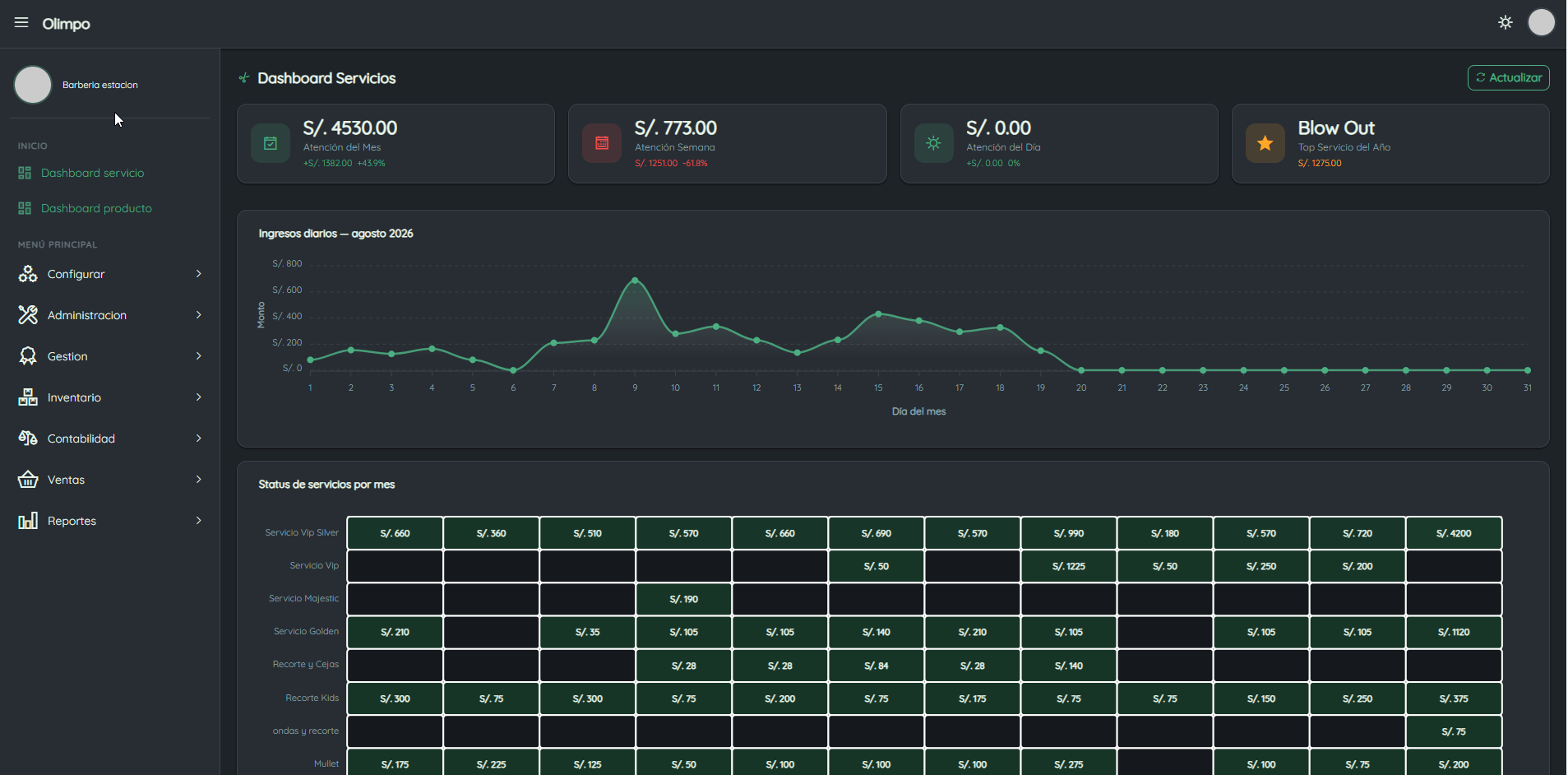This screenshot has width=1568, height=775.
Task: Expand the Contabilidad chevron
Action: click(199, 439)
